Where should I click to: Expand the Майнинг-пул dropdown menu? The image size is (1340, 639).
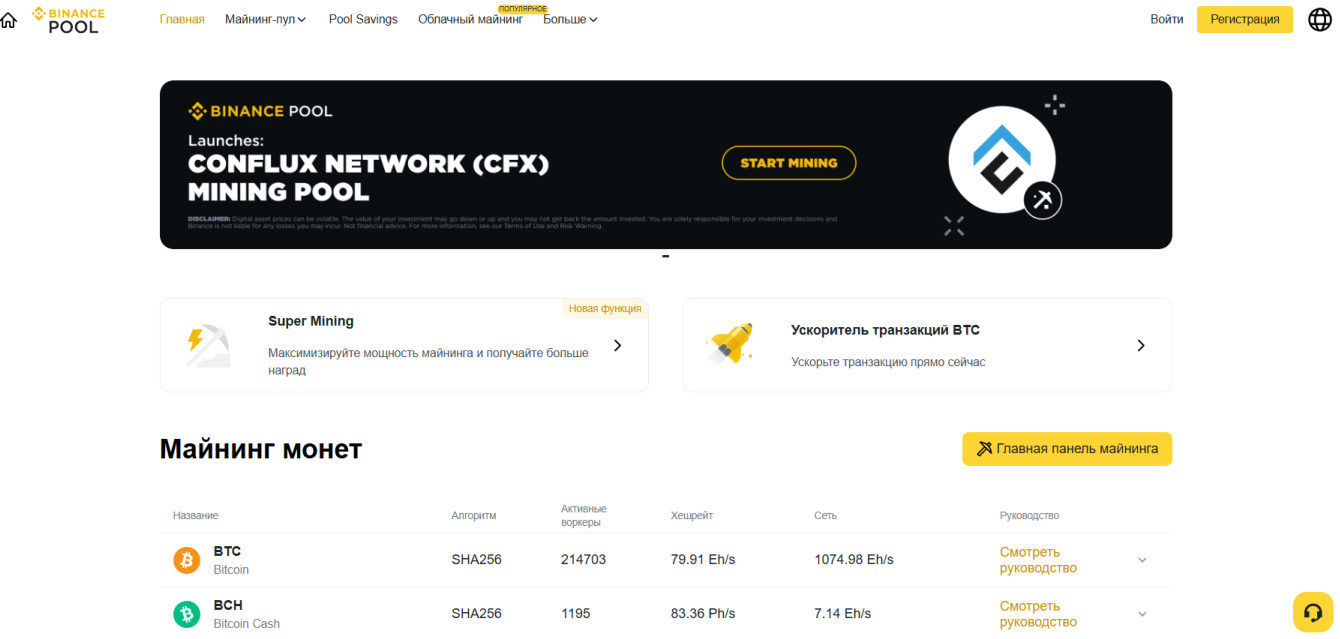coord(265,19)
